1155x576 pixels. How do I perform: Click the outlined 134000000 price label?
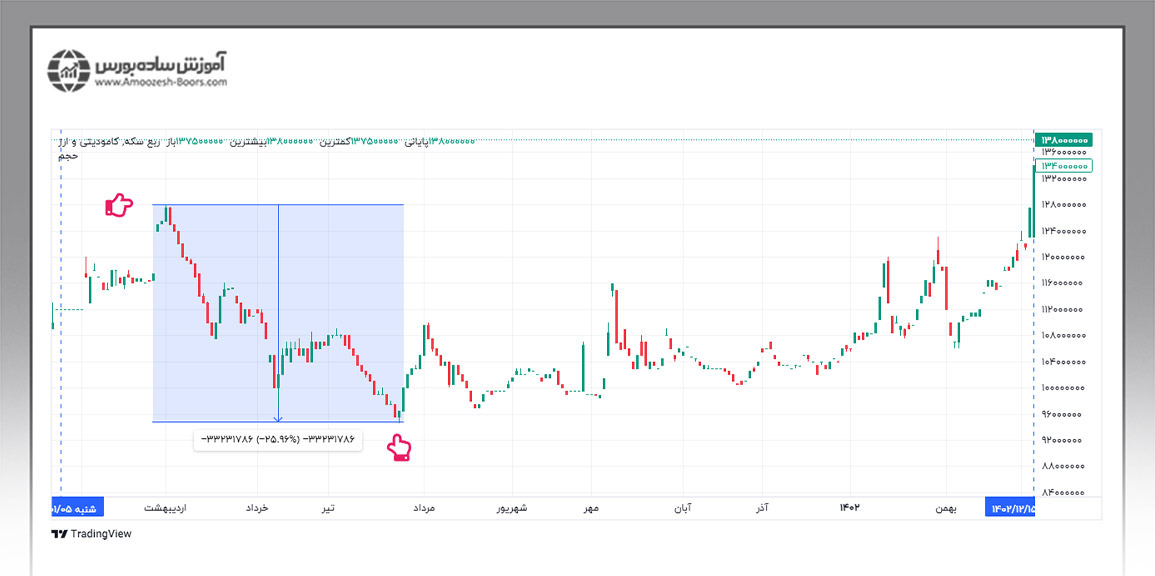tap(1064, 166)
